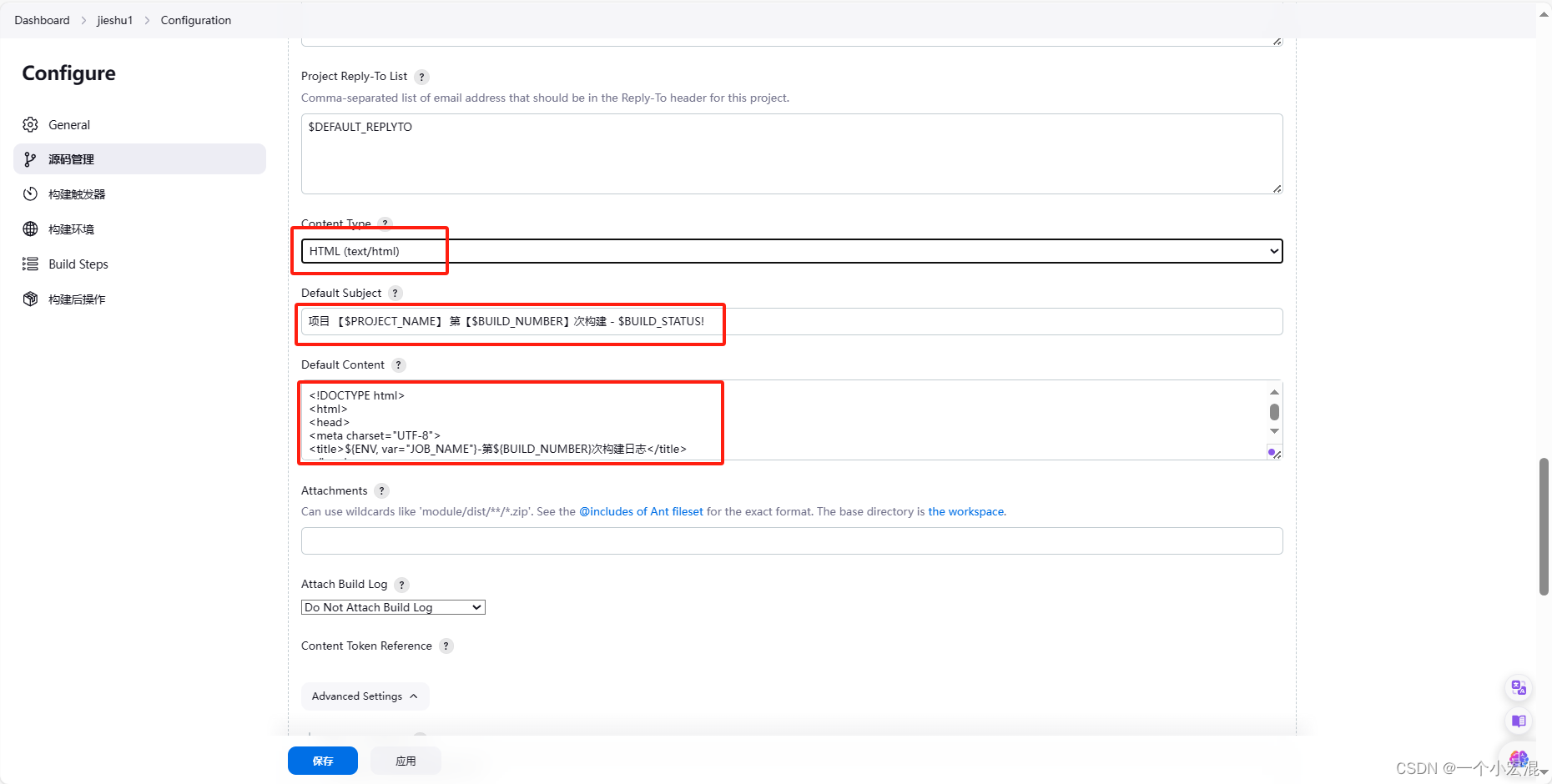Viewport: 1552px width, 784px height.
Task: Open the @includes of Ant fileset link
Action: (641, 511)
